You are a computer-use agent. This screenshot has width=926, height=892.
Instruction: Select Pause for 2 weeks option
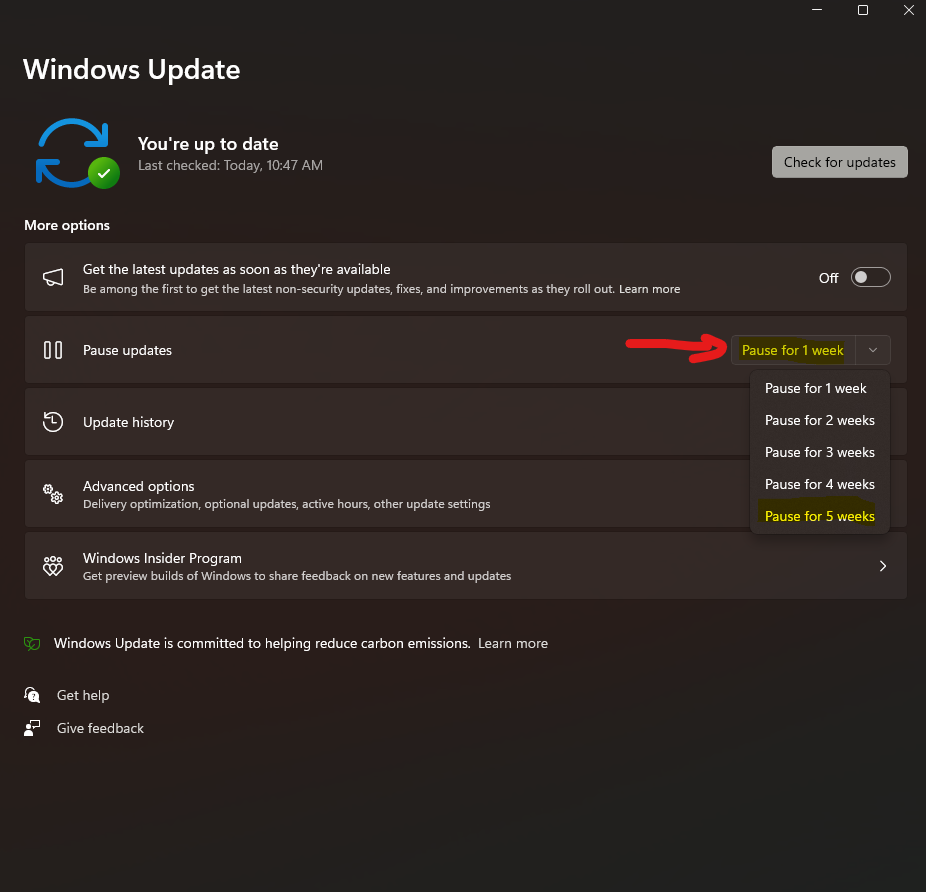pyautogui.click(x=820, y=420)
